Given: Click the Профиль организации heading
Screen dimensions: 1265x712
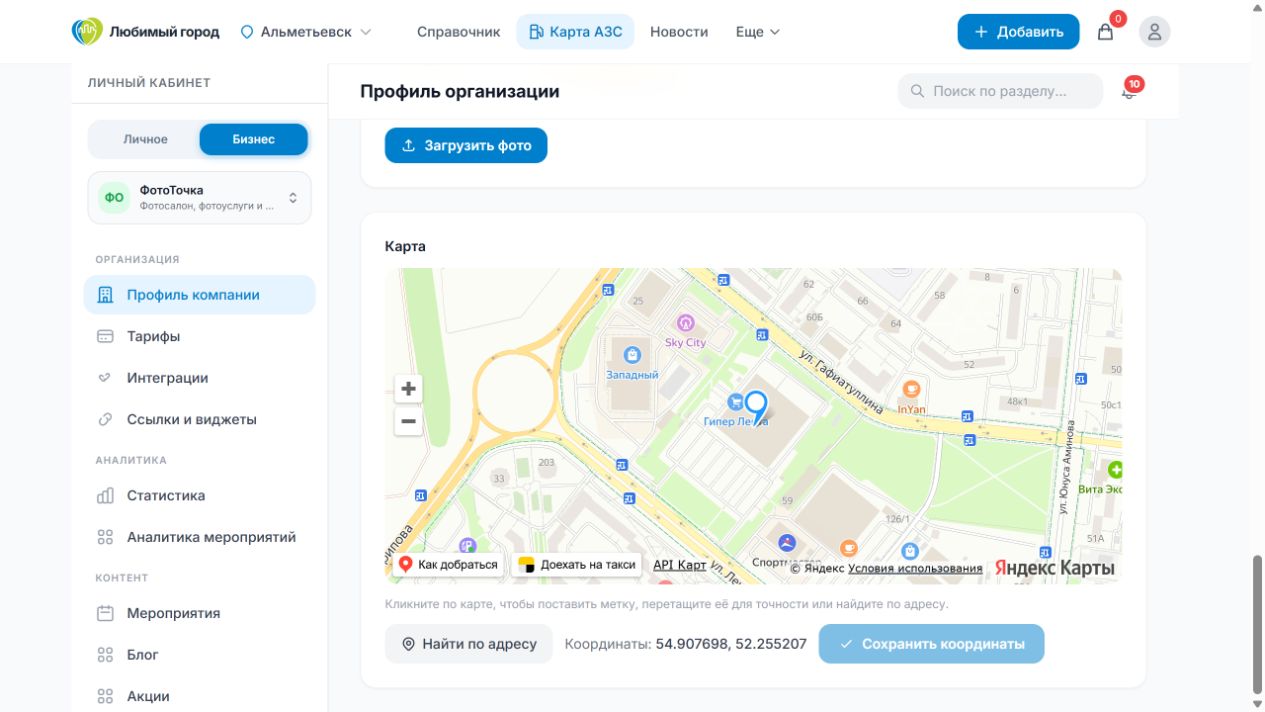Looking at the screenshot, I should [x=460, y=91].
